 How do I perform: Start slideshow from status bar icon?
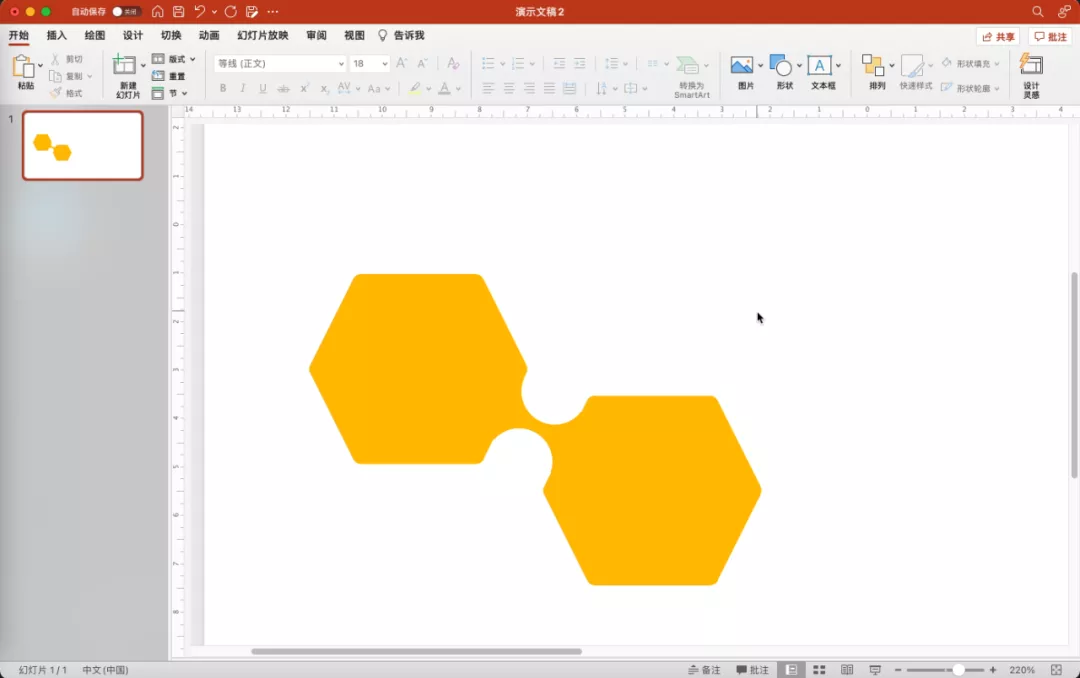point(875,670)
